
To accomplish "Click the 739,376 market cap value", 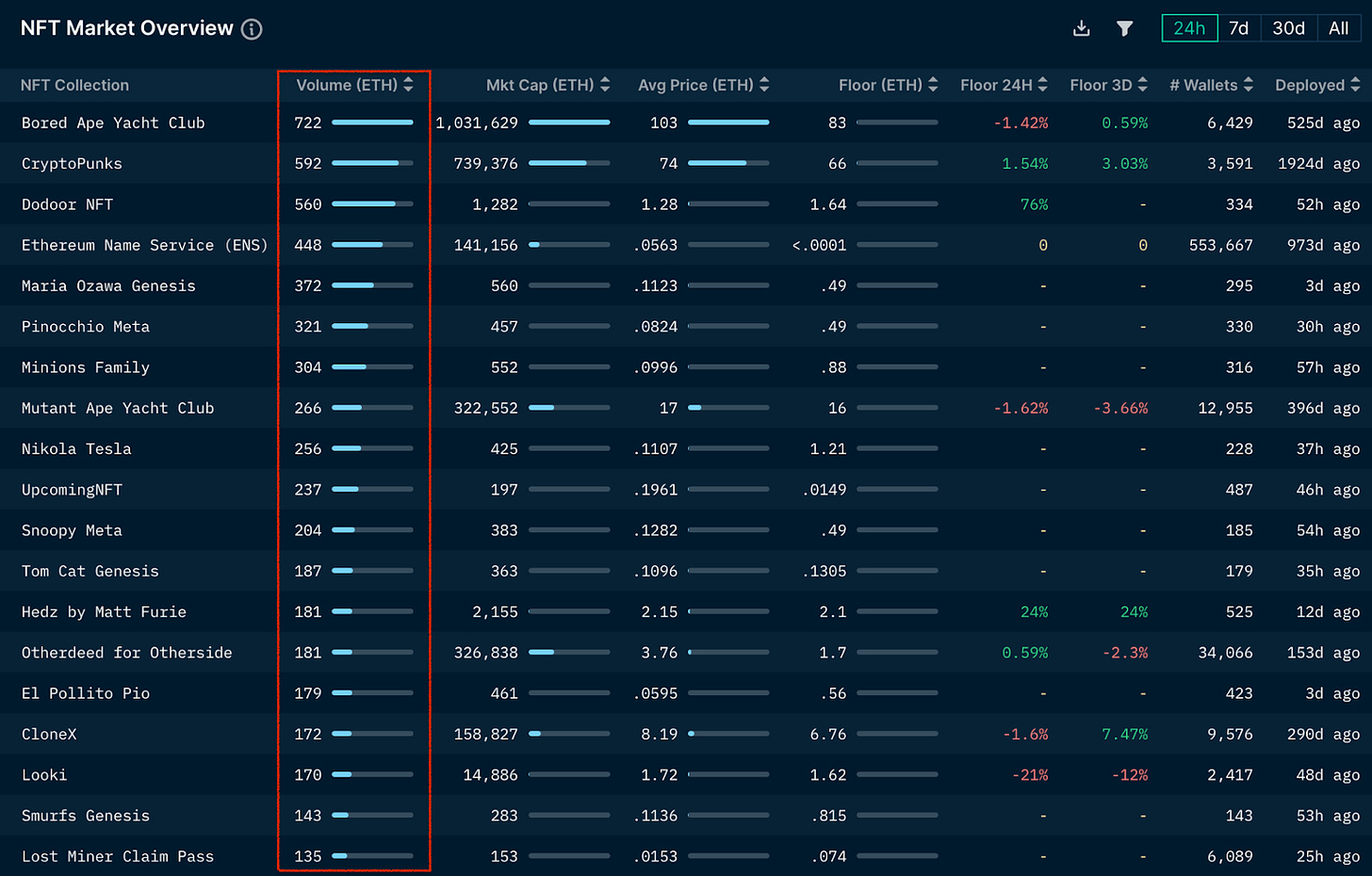I will click(x=486, y=164).
